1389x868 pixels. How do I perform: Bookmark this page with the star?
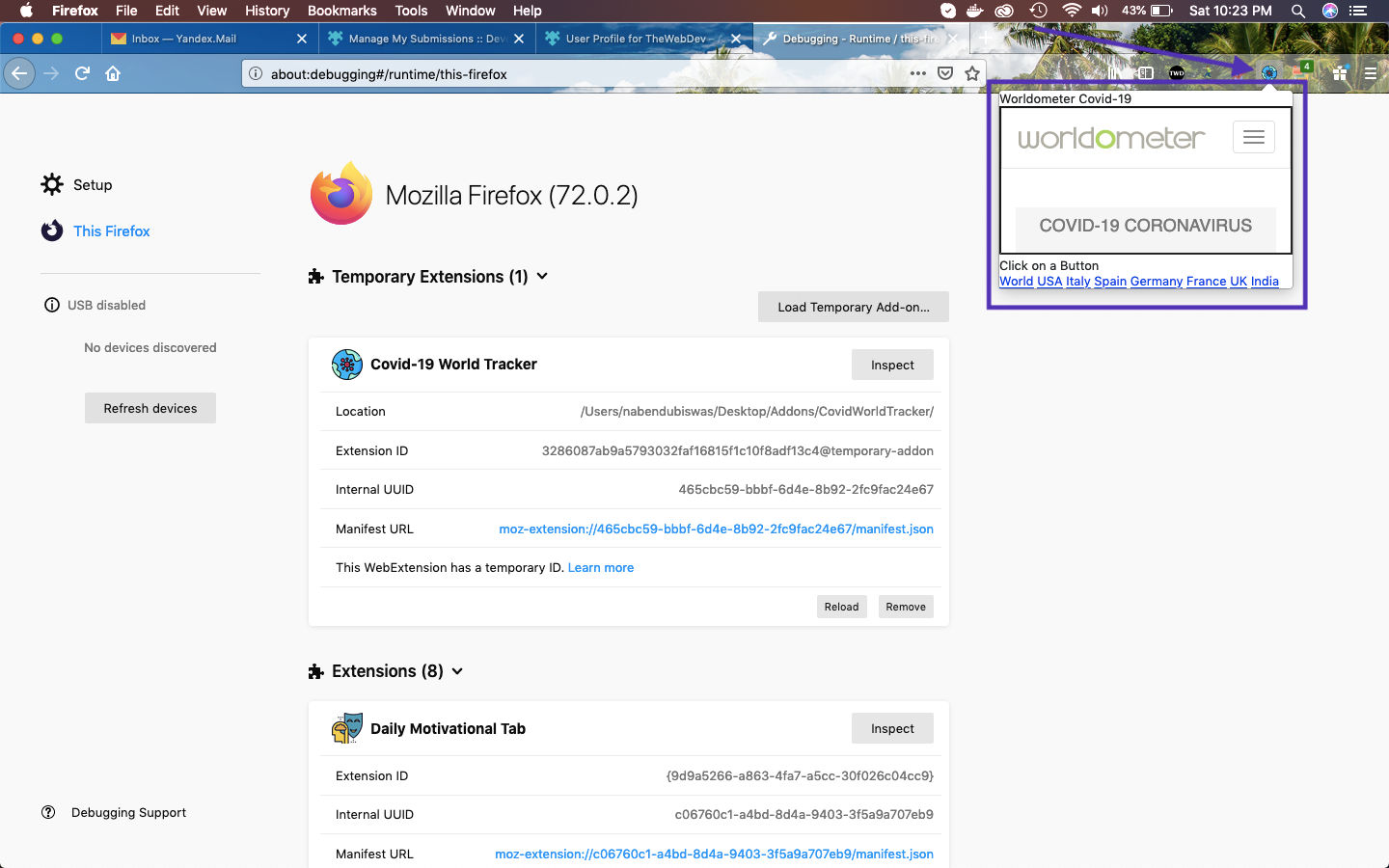[972, 73]
